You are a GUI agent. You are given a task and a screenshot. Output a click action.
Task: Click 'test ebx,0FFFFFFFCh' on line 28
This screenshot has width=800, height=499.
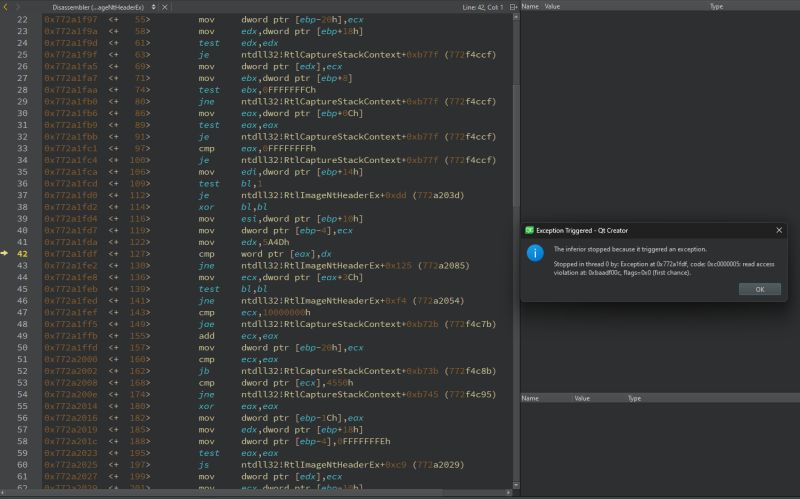click(257, 90)
